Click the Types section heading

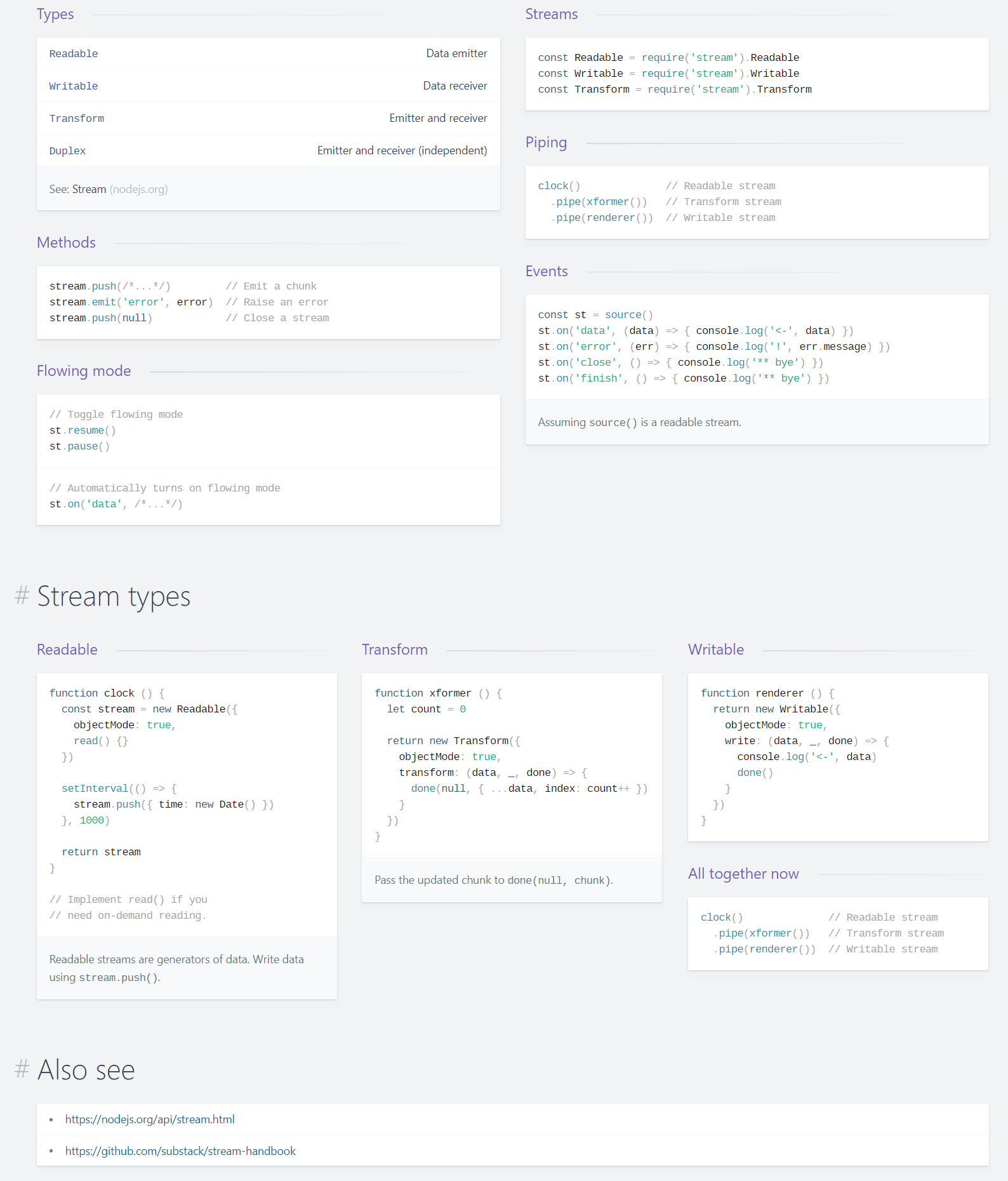(x=55, y=15)
